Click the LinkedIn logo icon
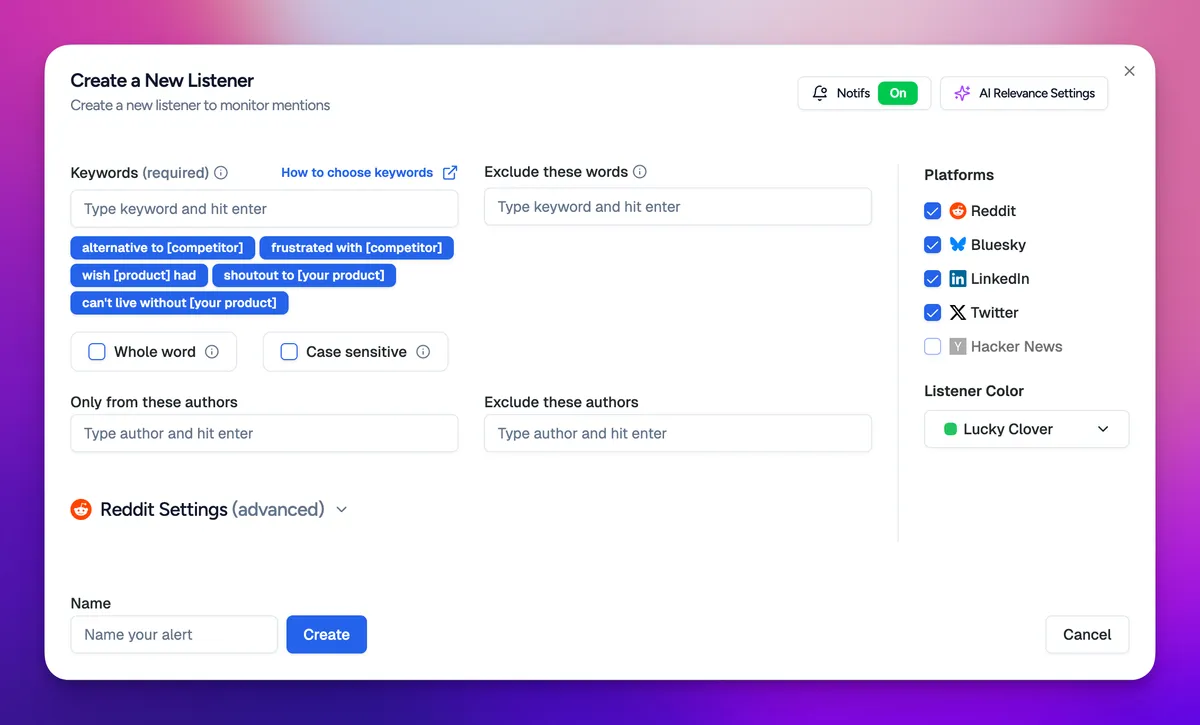 coord(958,279)
